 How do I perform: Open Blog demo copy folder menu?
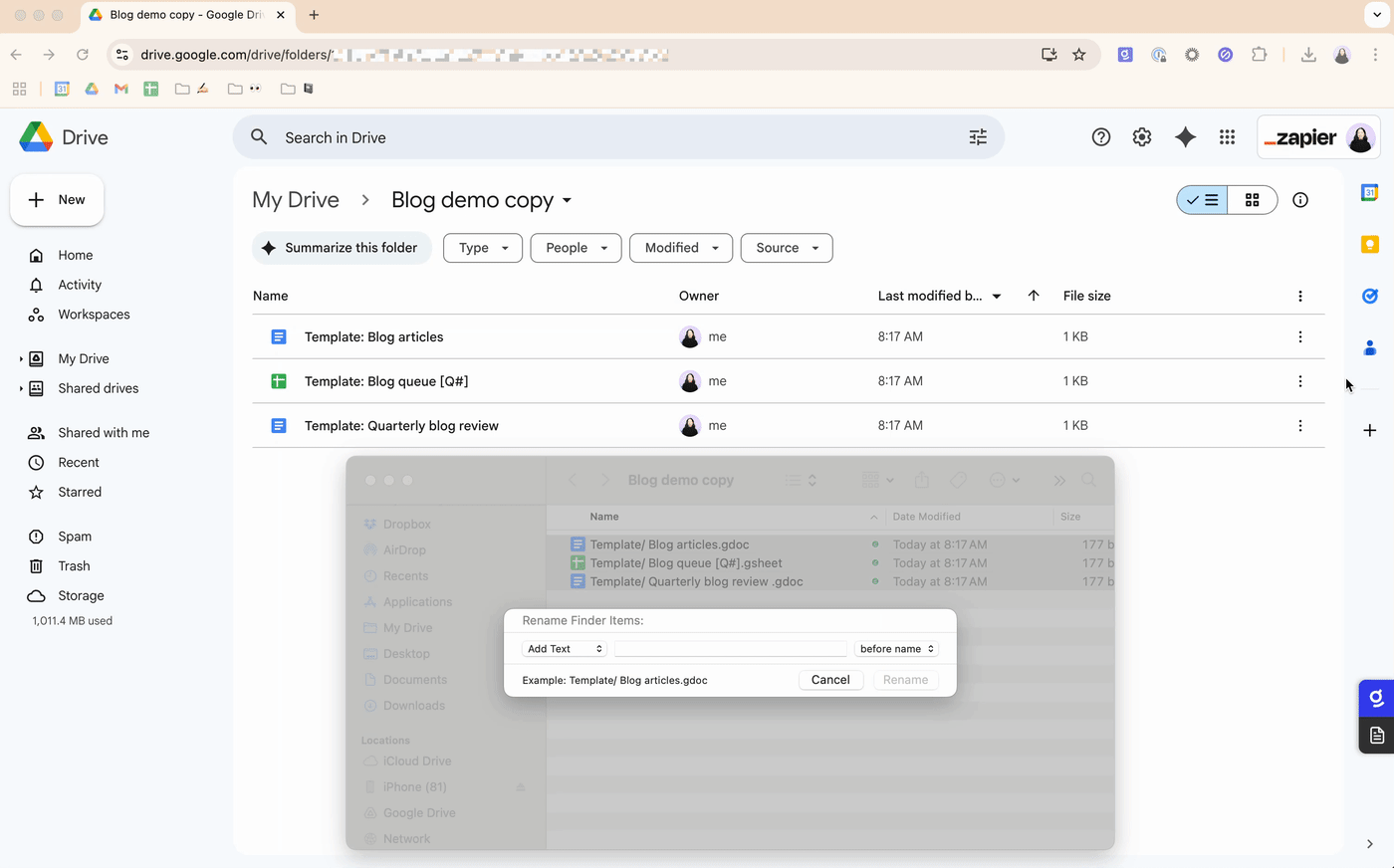[482, 200]
